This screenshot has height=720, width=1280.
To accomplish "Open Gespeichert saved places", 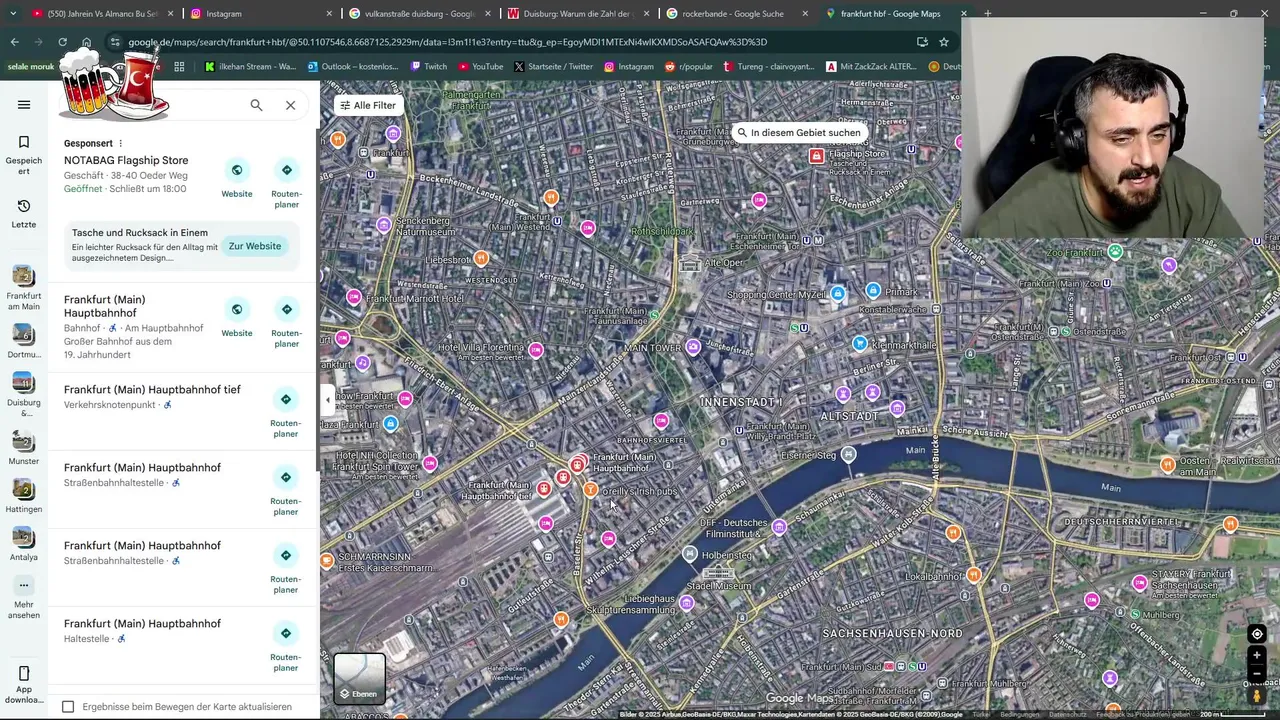I will [x=24, y=154].
